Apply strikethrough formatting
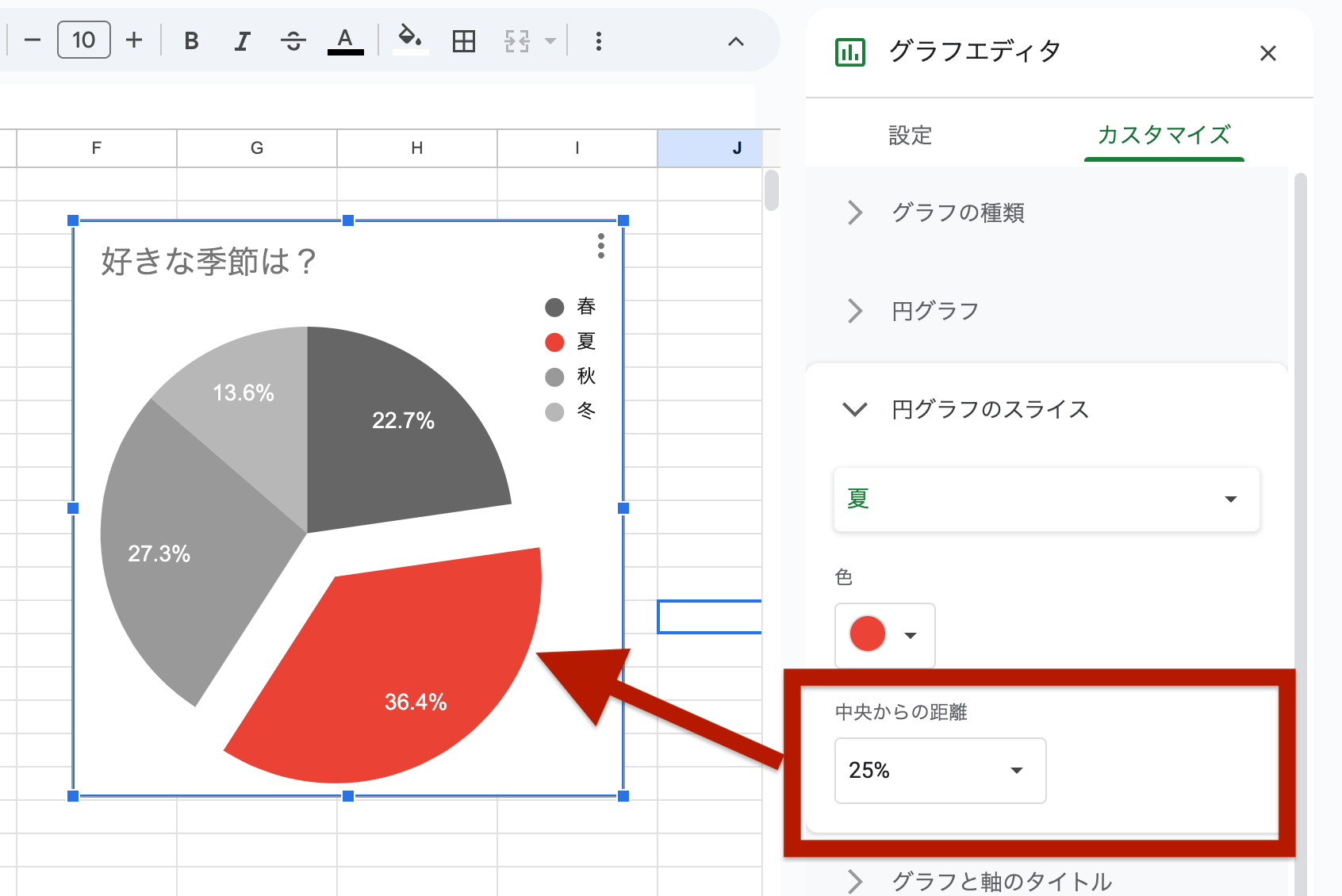Viewport: 1342px width, 896px height. tap(293, 41)
